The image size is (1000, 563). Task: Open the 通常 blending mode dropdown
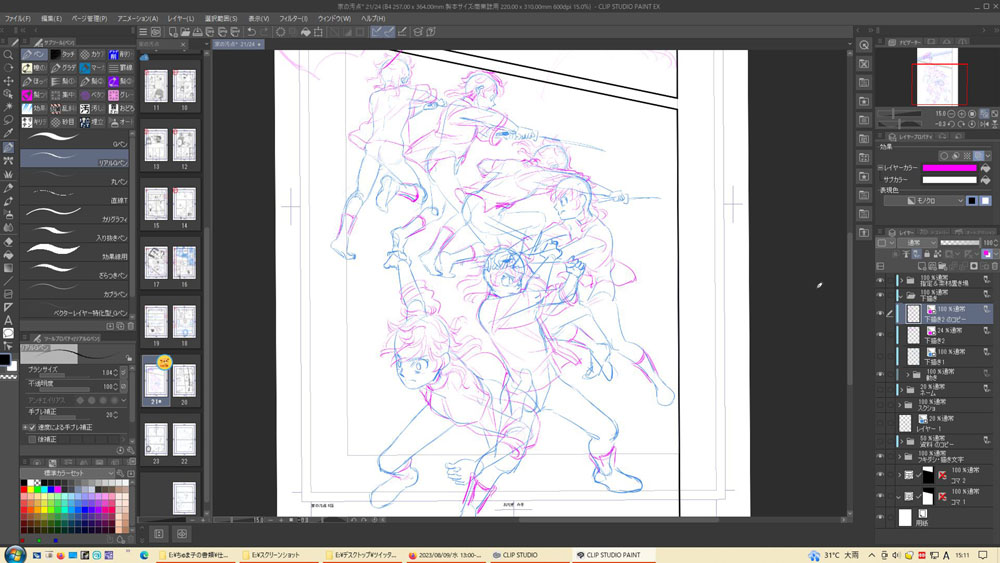tap(918, 243)
